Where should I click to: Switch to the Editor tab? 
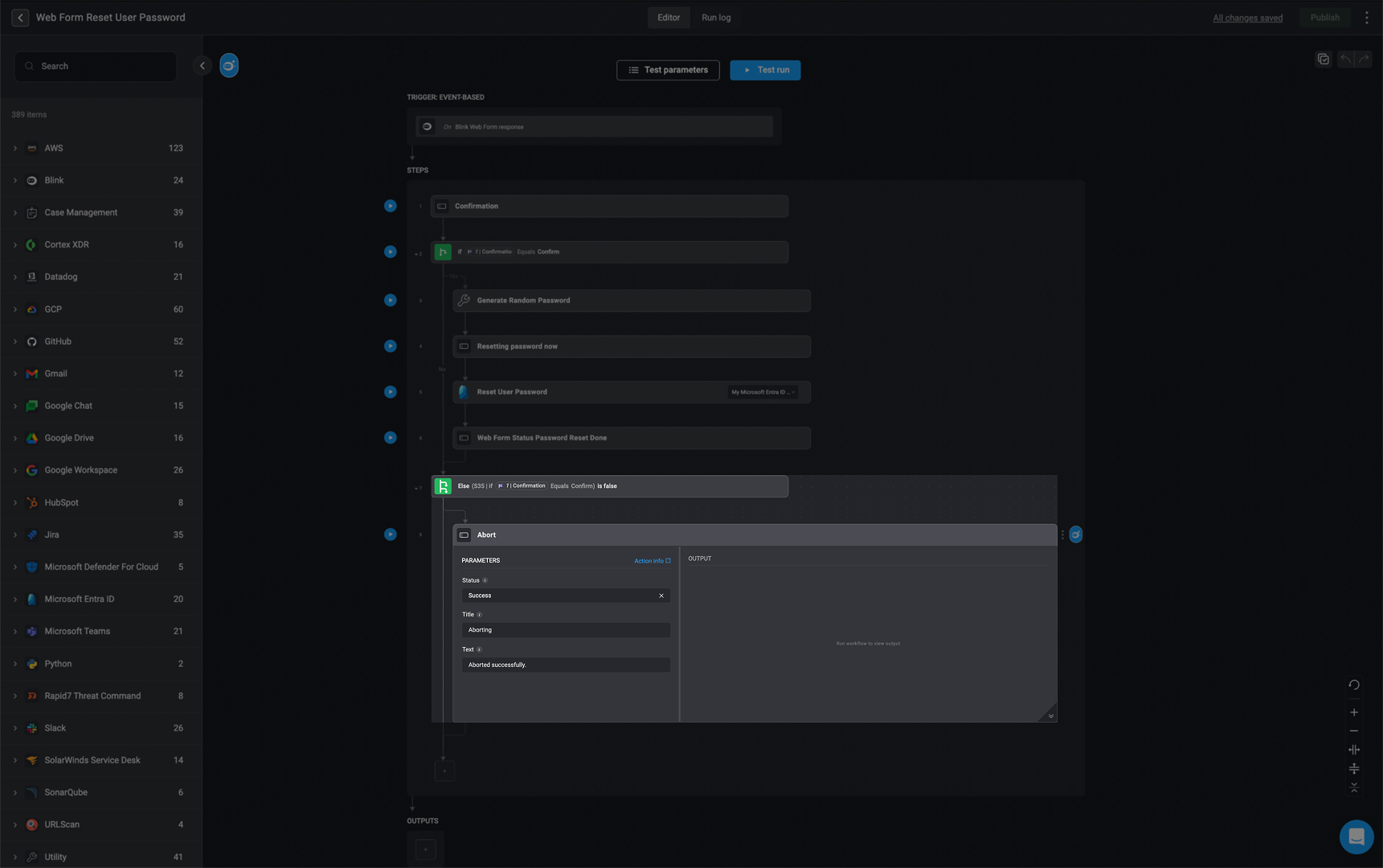669,18
